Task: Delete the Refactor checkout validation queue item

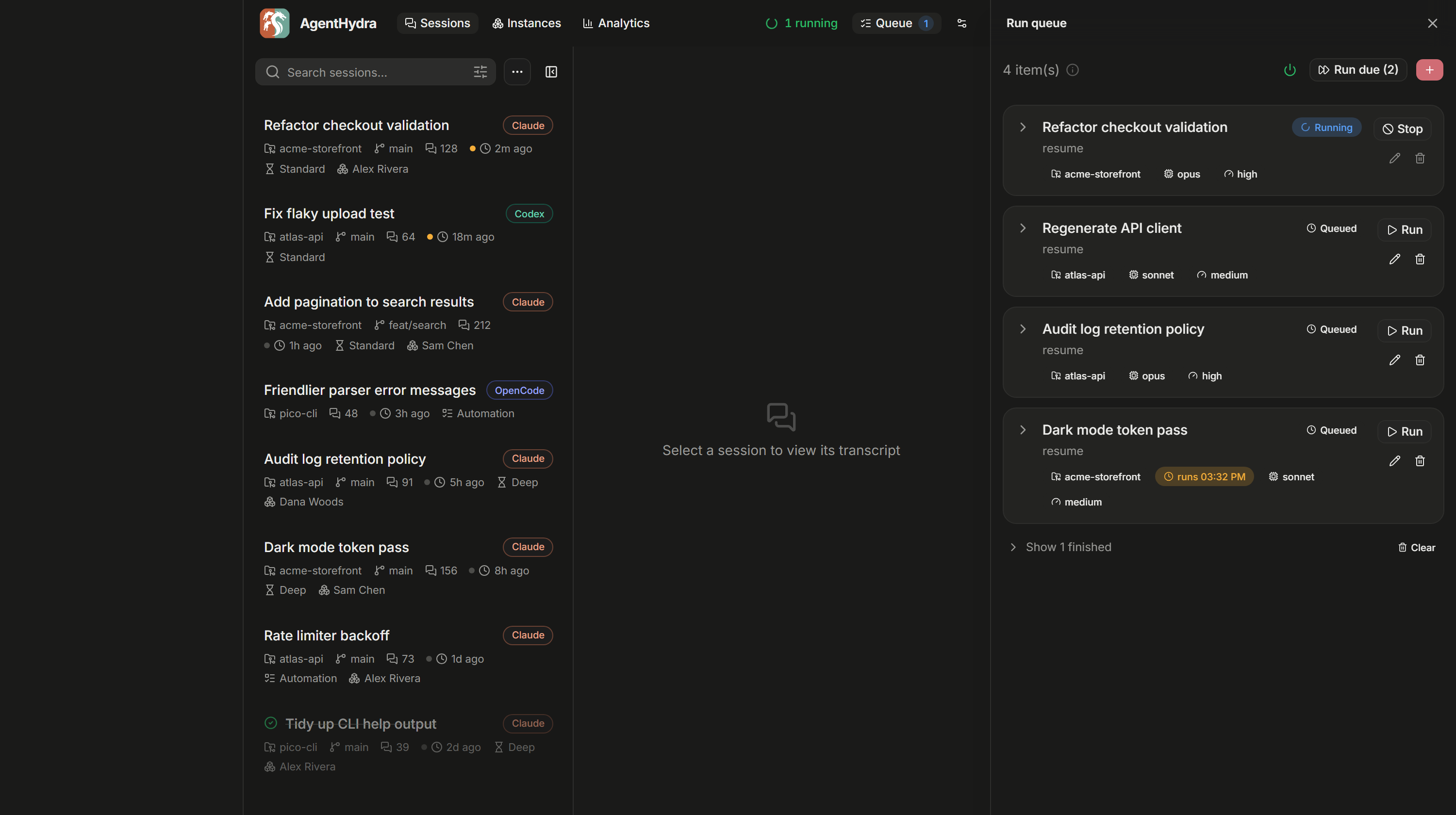Action: pyautogui.click(x=1419, y=158)
